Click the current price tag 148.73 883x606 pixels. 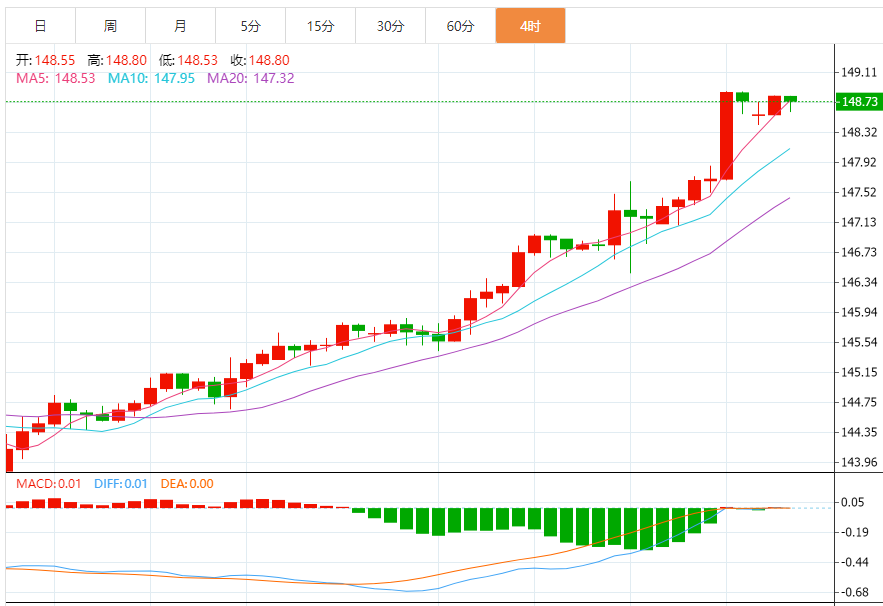859,102
